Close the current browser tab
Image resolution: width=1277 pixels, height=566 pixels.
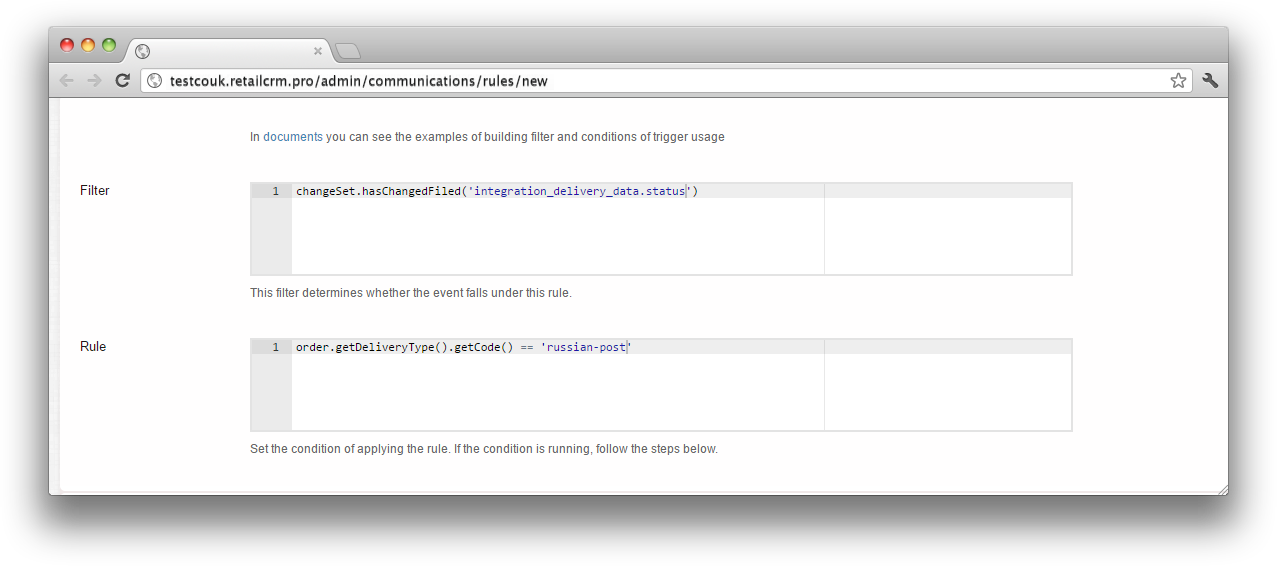click(x=318, y=51)
